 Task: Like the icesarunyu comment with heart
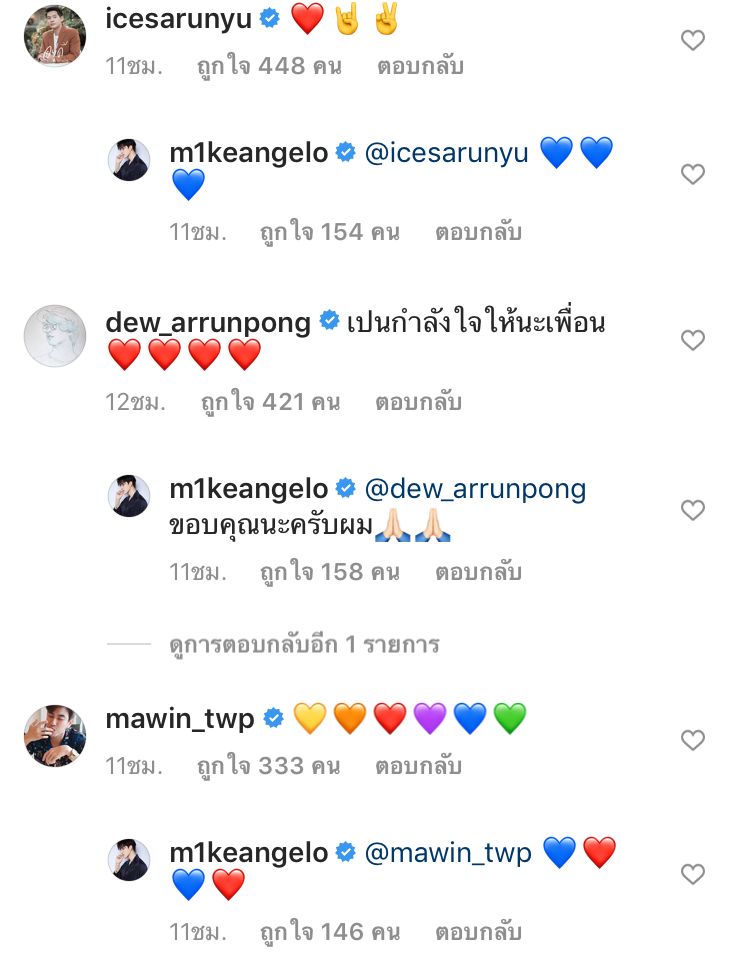[692, 41]
